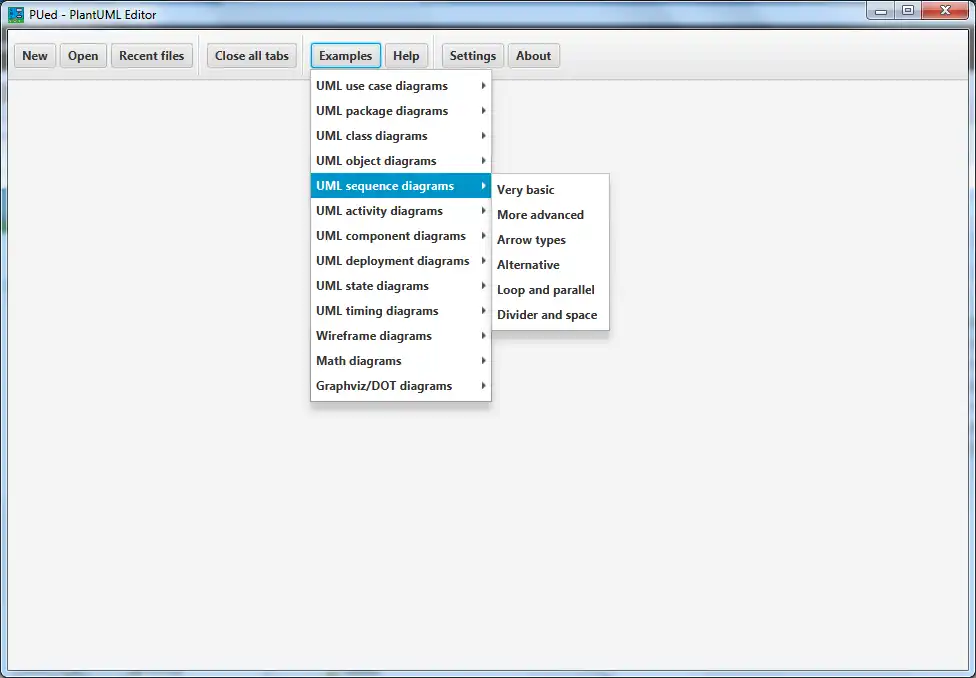Screen dimensions: 976x678
Task: Open UML state diagrams submenu
Action: (401, 286)
